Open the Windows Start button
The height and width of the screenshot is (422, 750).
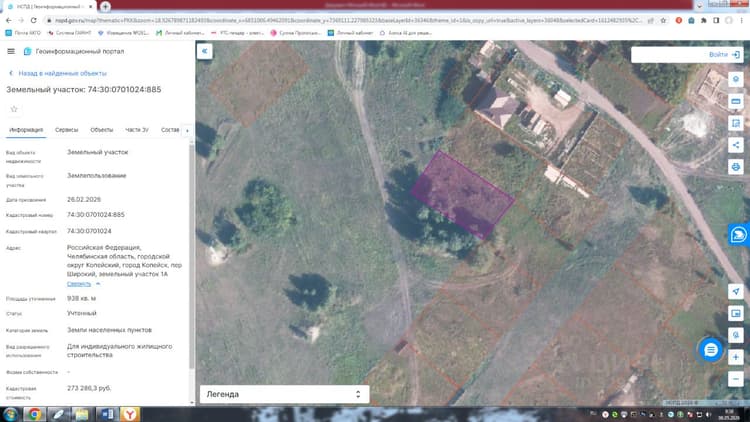(x=11, y=414)
